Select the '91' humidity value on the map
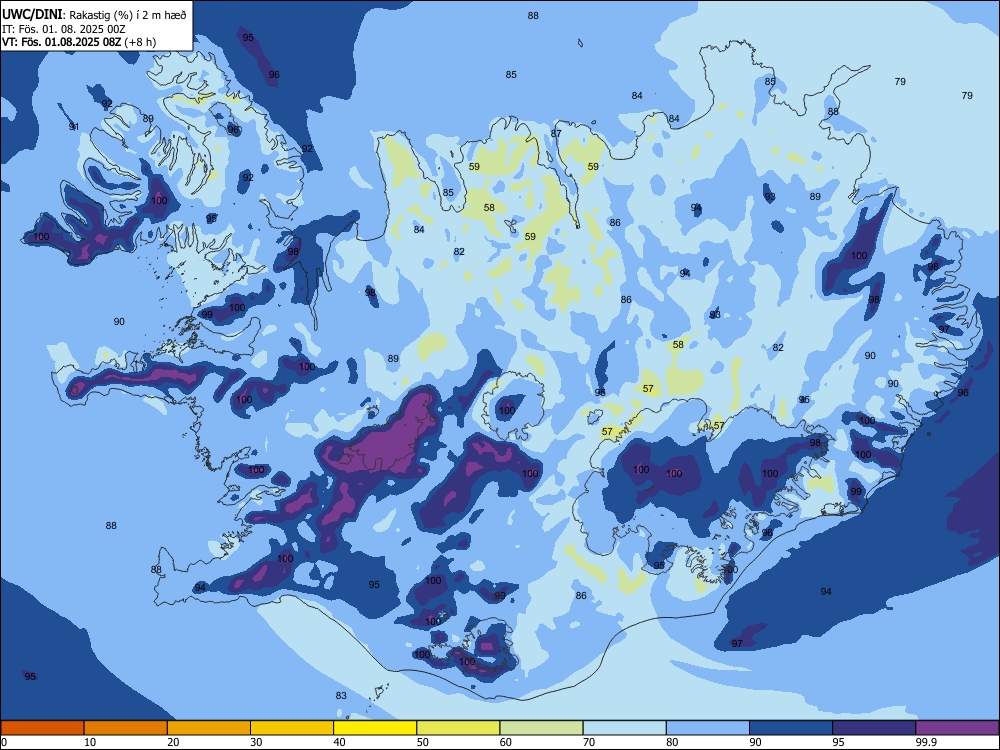Image resolution: width=1000 pixels, height=750 pixels. point(74,126)
